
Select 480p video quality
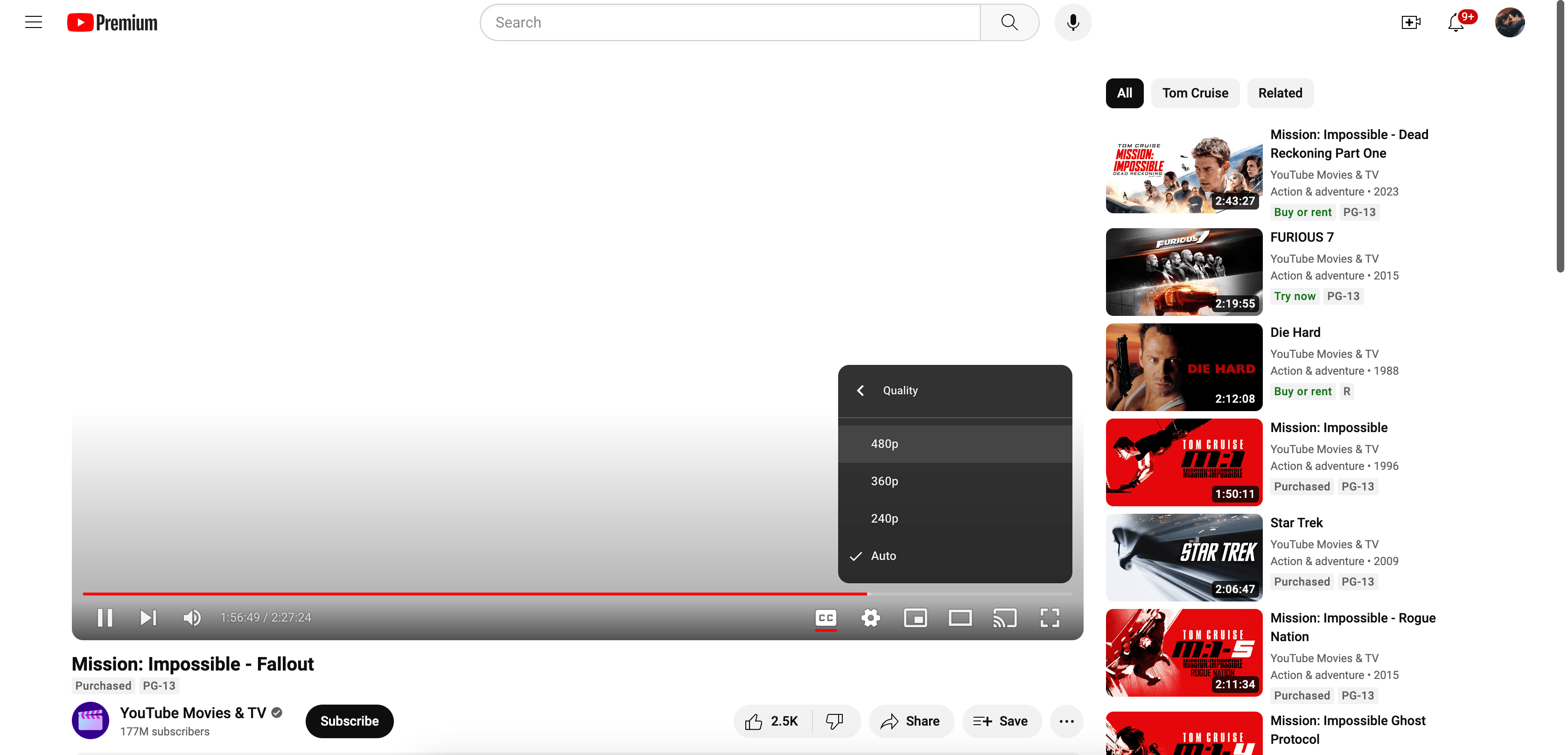[884, 443]
